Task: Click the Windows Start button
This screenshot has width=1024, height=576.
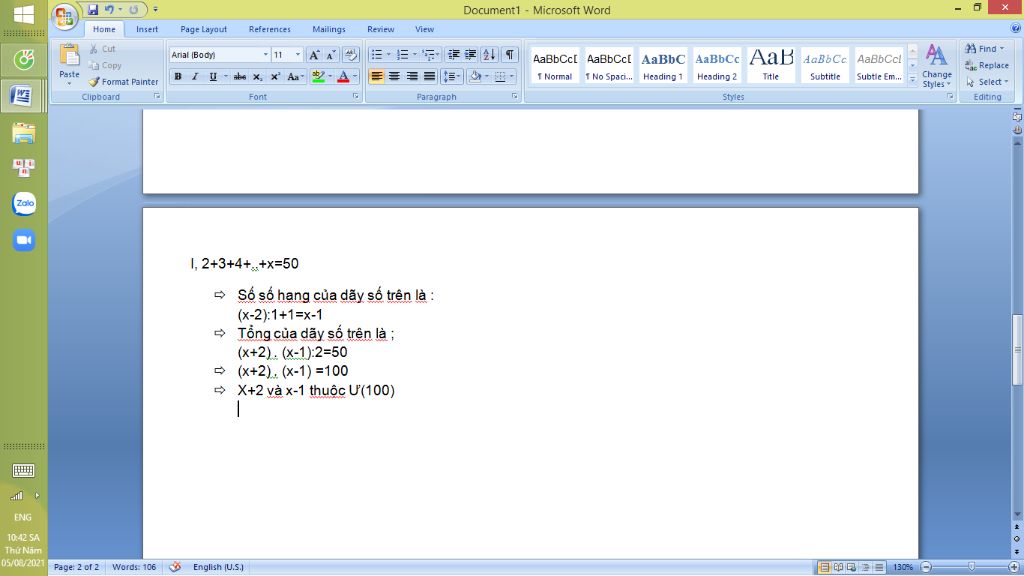Action: point(24,14)
